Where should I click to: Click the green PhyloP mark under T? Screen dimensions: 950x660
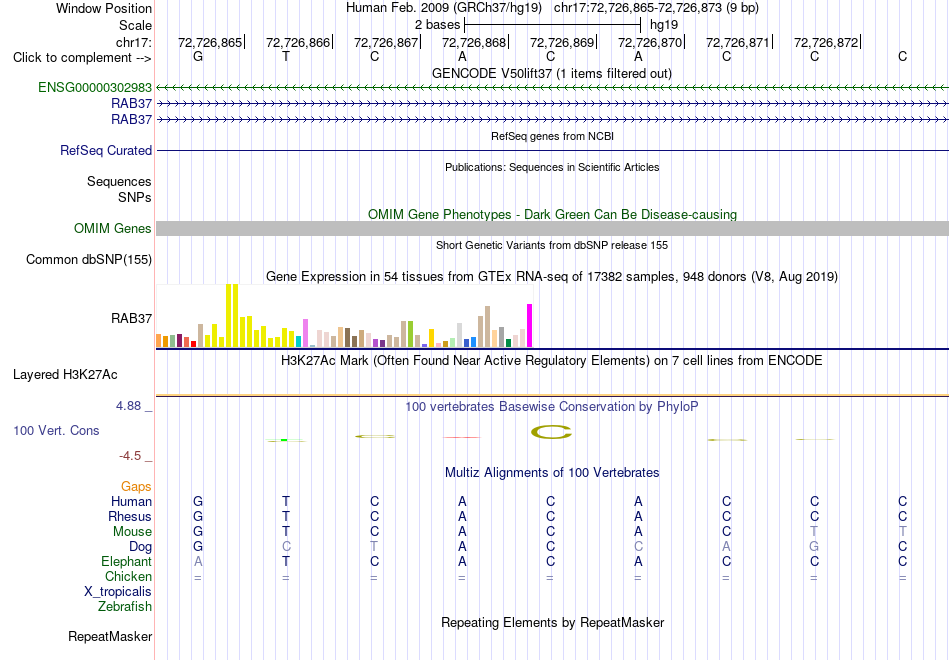tap(285, 440)
